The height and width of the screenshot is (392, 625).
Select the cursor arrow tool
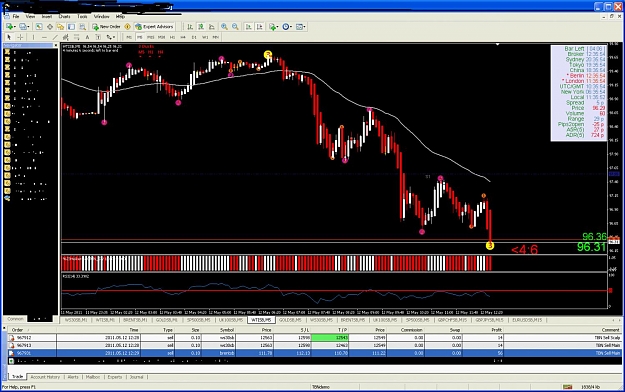pos(9,37)
